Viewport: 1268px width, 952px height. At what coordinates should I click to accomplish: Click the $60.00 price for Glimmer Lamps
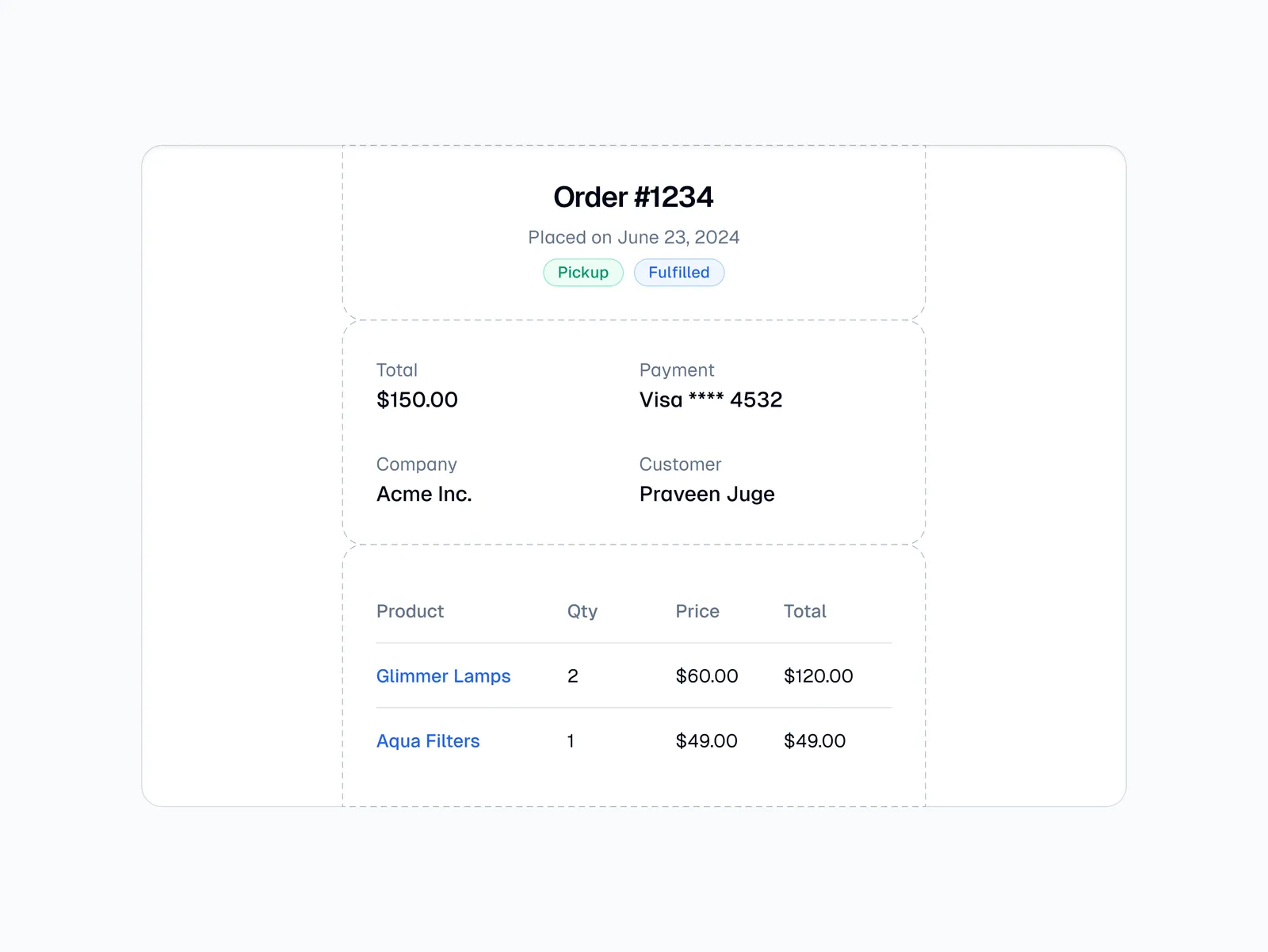[x=706, y=676]
